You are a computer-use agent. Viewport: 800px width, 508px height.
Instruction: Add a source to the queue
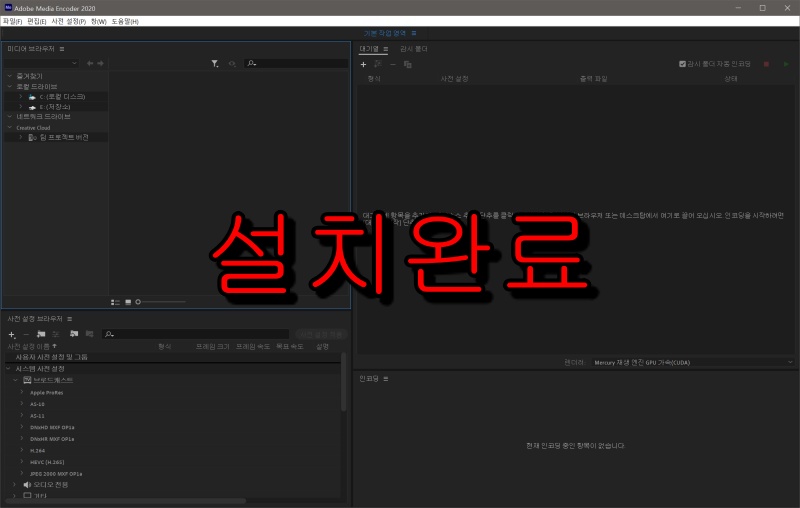pos(363,64)
